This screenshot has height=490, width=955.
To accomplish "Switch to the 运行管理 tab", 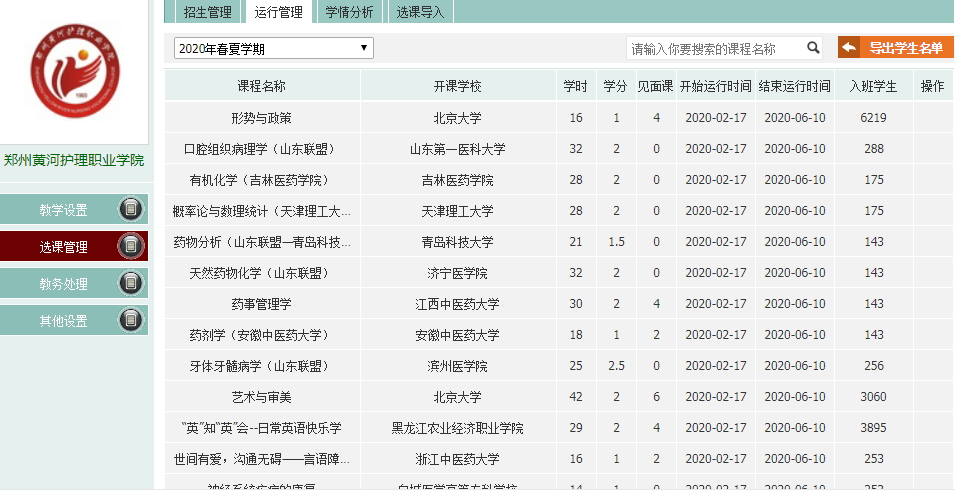I will (x=278, y=12).
